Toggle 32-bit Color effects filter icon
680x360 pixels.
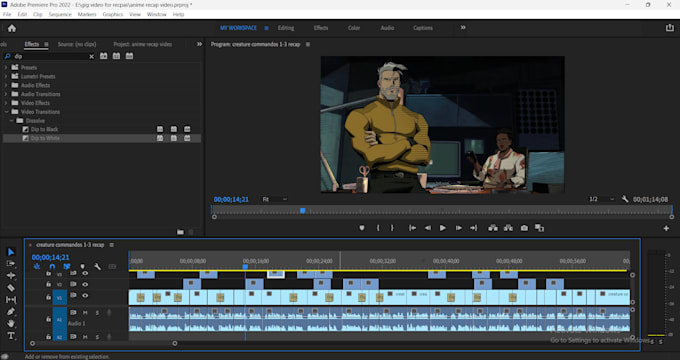click(x=116, y=56)
